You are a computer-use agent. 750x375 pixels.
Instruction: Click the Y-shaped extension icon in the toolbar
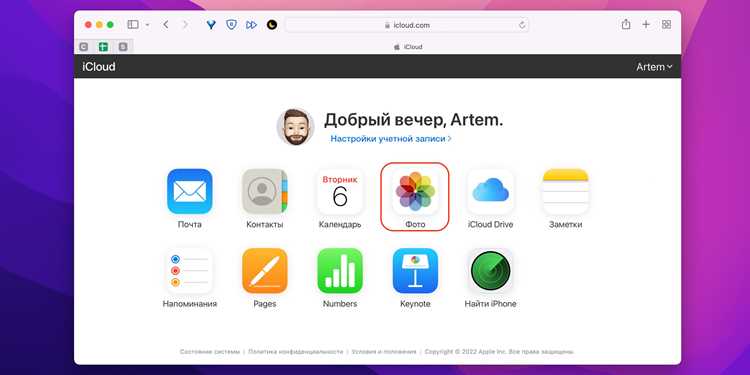tap(211, 25)
